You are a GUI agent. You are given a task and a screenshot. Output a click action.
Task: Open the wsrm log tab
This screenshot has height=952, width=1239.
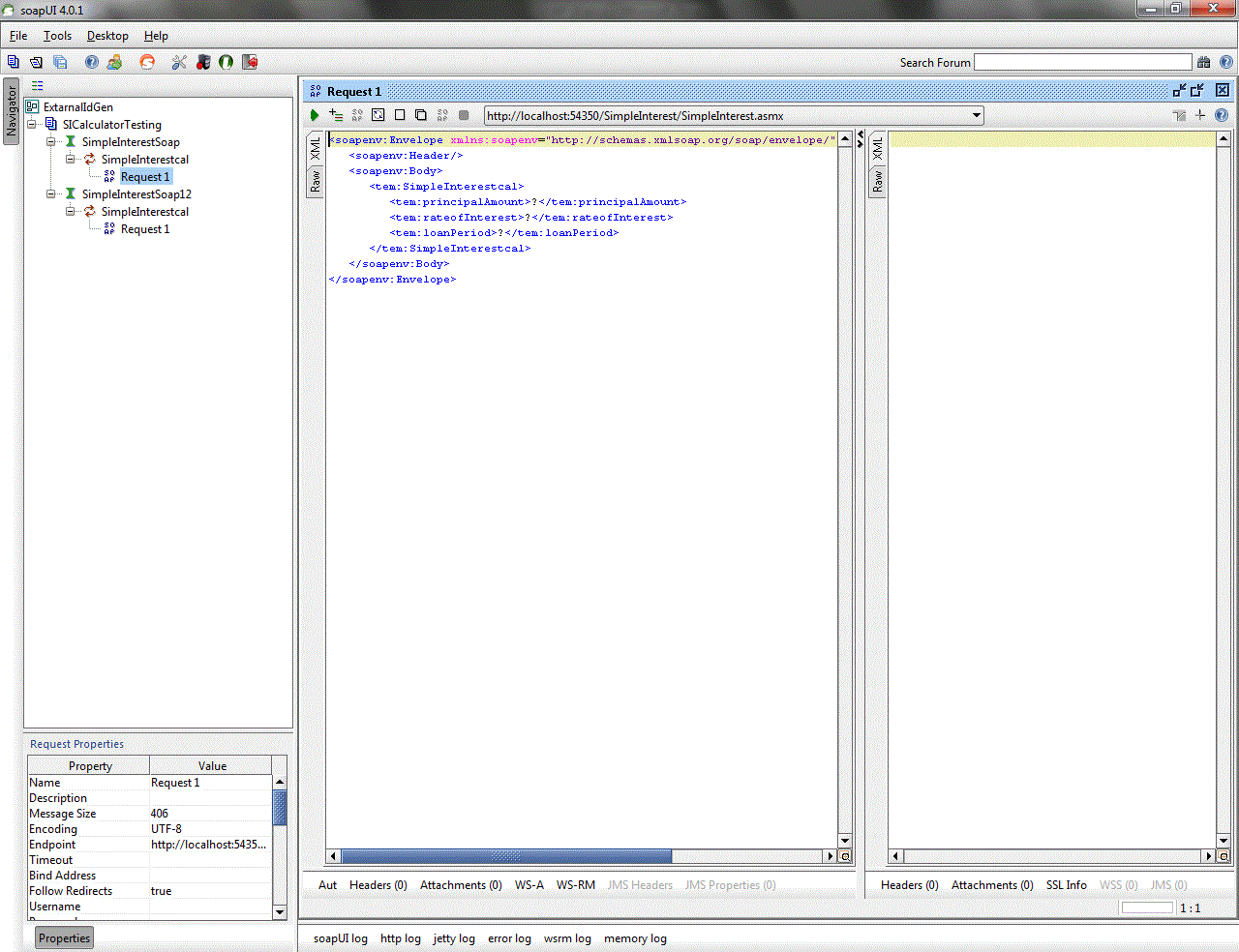[567, 938]
